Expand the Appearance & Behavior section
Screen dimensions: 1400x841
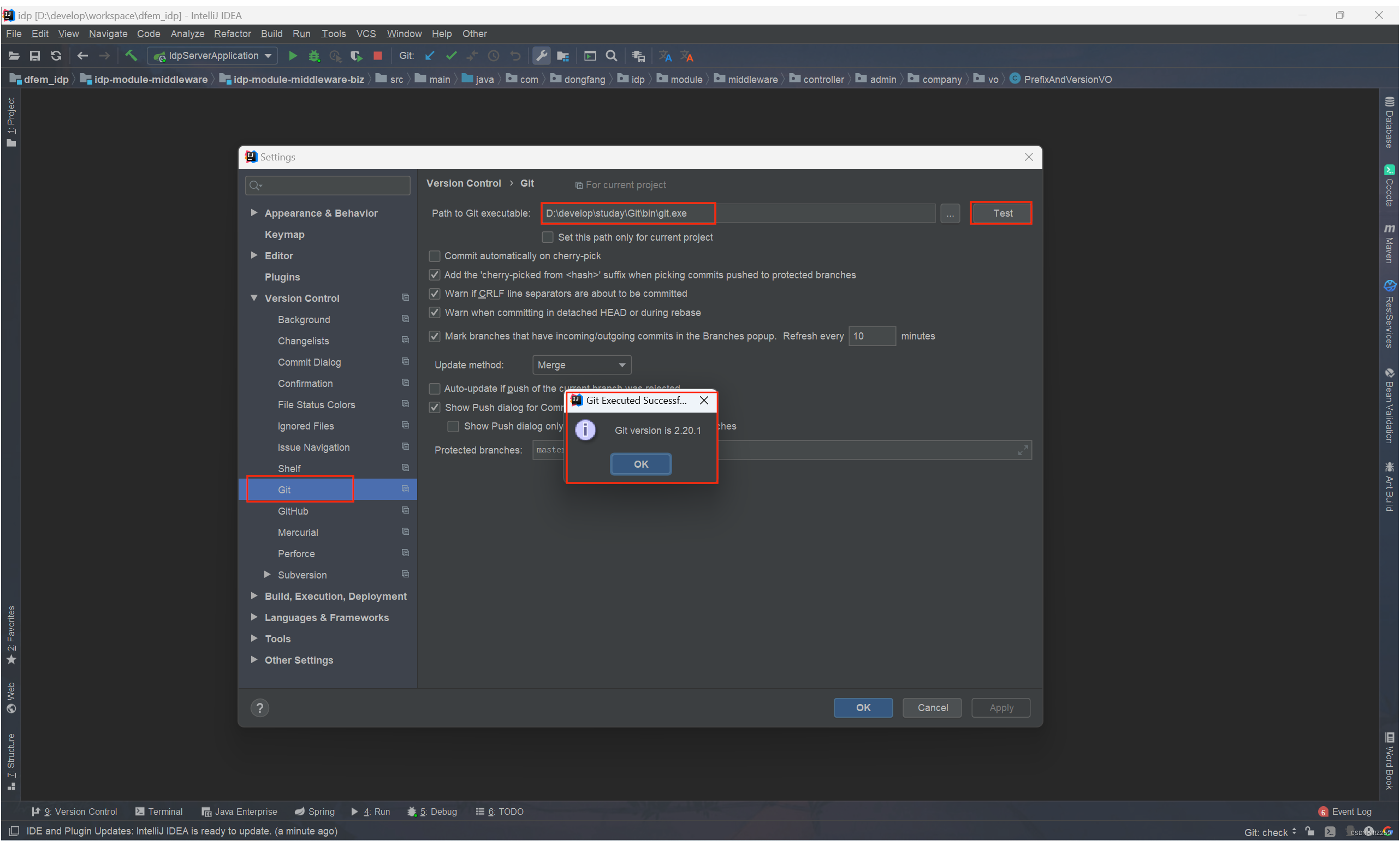254,212
